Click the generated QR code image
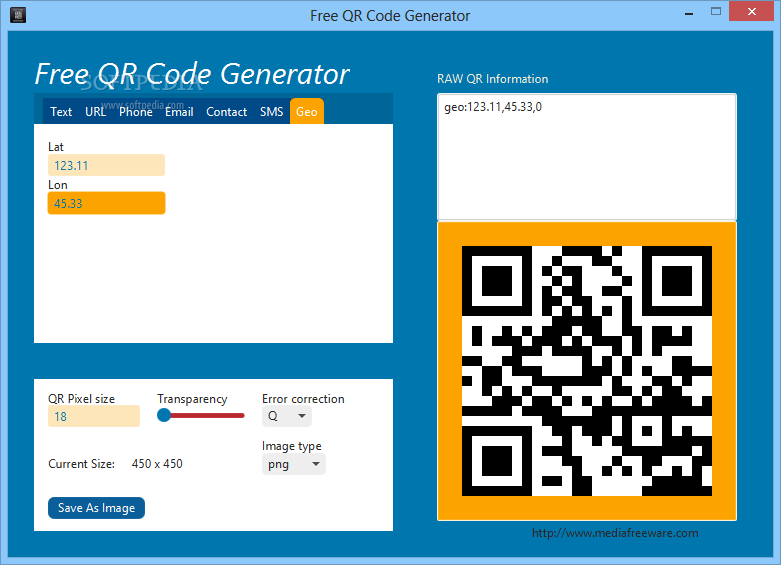The image size is (781, 565). (587, 371)
